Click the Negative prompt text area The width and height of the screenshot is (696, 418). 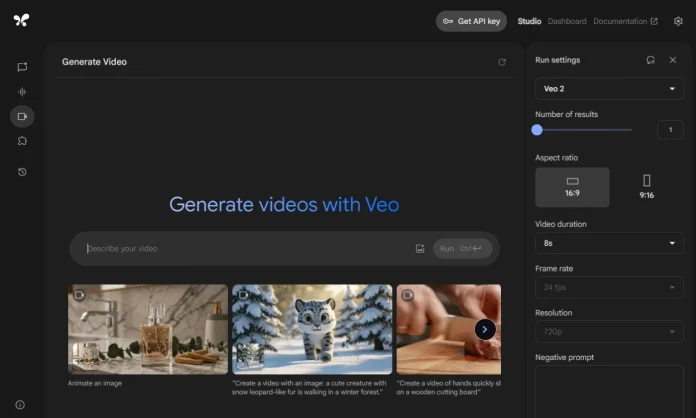point(609,392)
